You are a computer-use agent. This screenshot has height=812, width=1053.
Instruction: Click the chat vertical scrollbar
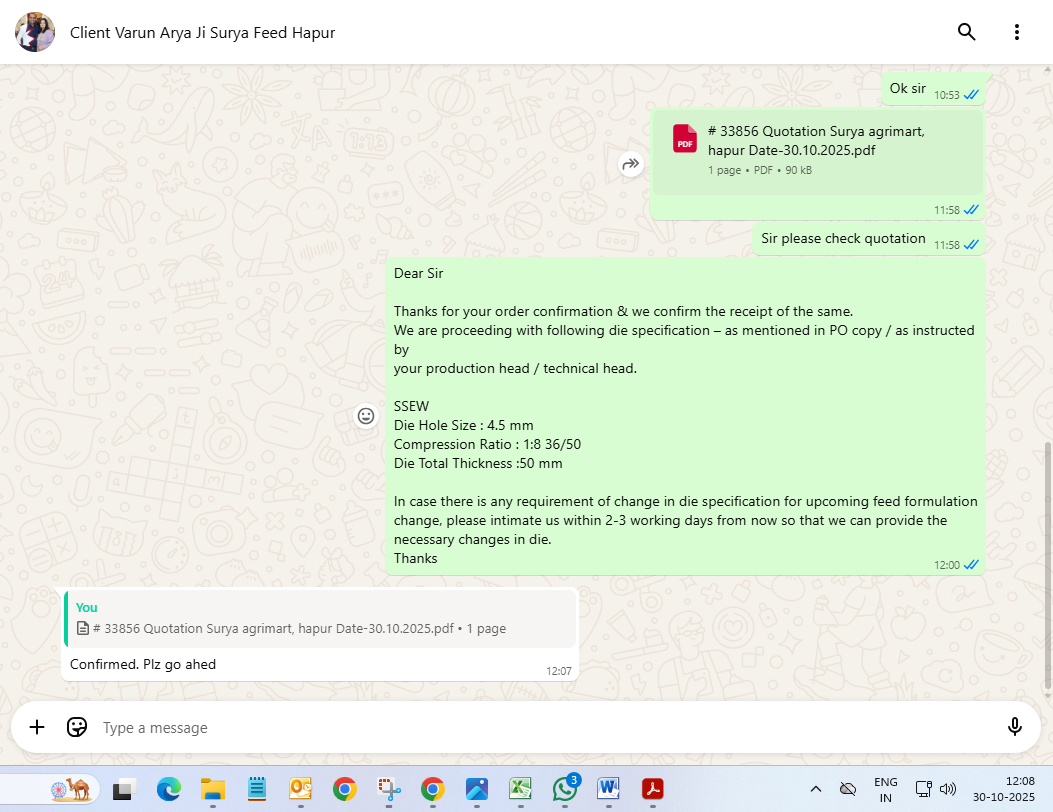coord(1047,560)
